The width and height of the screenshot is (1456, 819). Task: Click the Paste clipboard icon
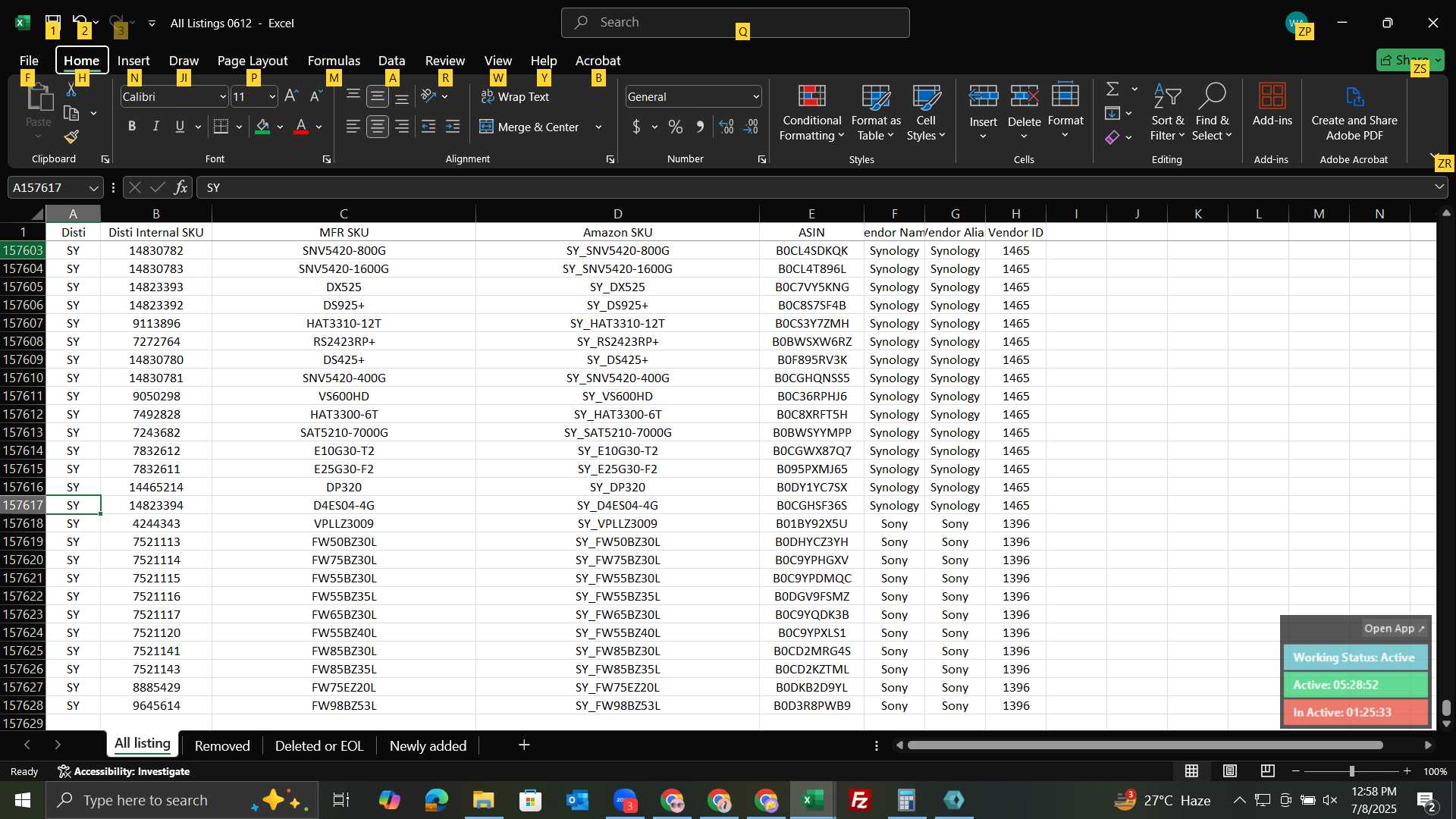tap(38, 99)
